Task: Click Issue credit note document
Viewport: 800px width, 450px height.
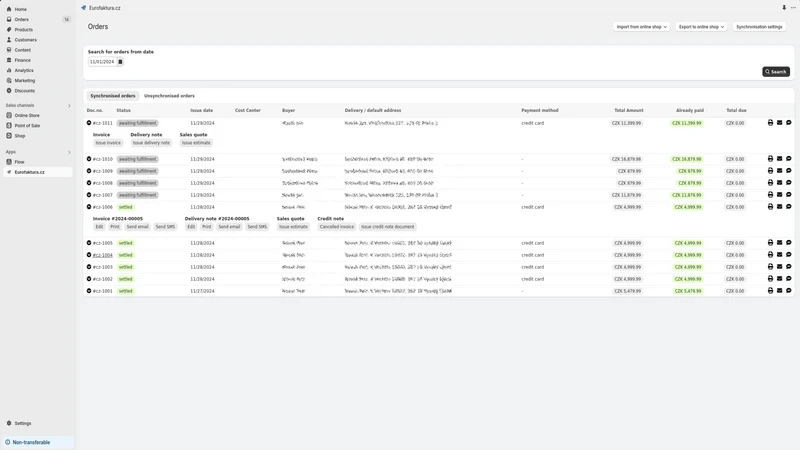Action: click(x=388, y=227)
